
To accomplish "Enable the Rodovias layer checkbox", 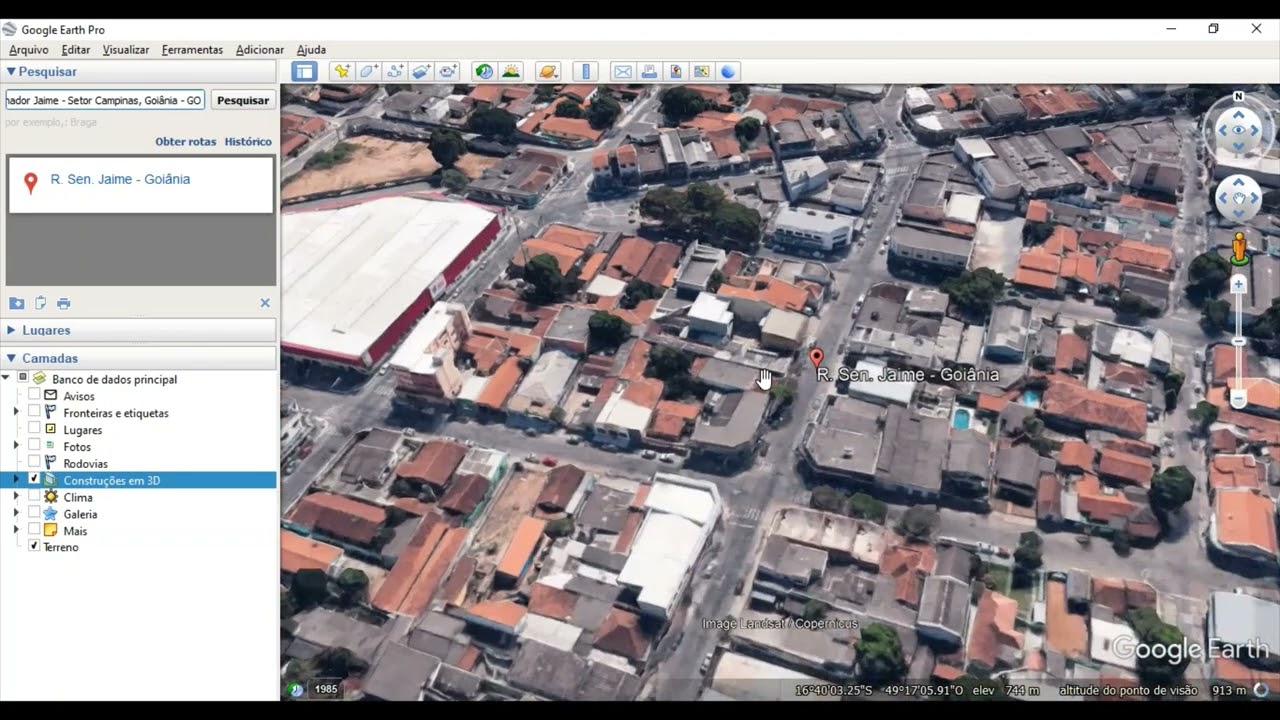I will (x=34, y=463).
